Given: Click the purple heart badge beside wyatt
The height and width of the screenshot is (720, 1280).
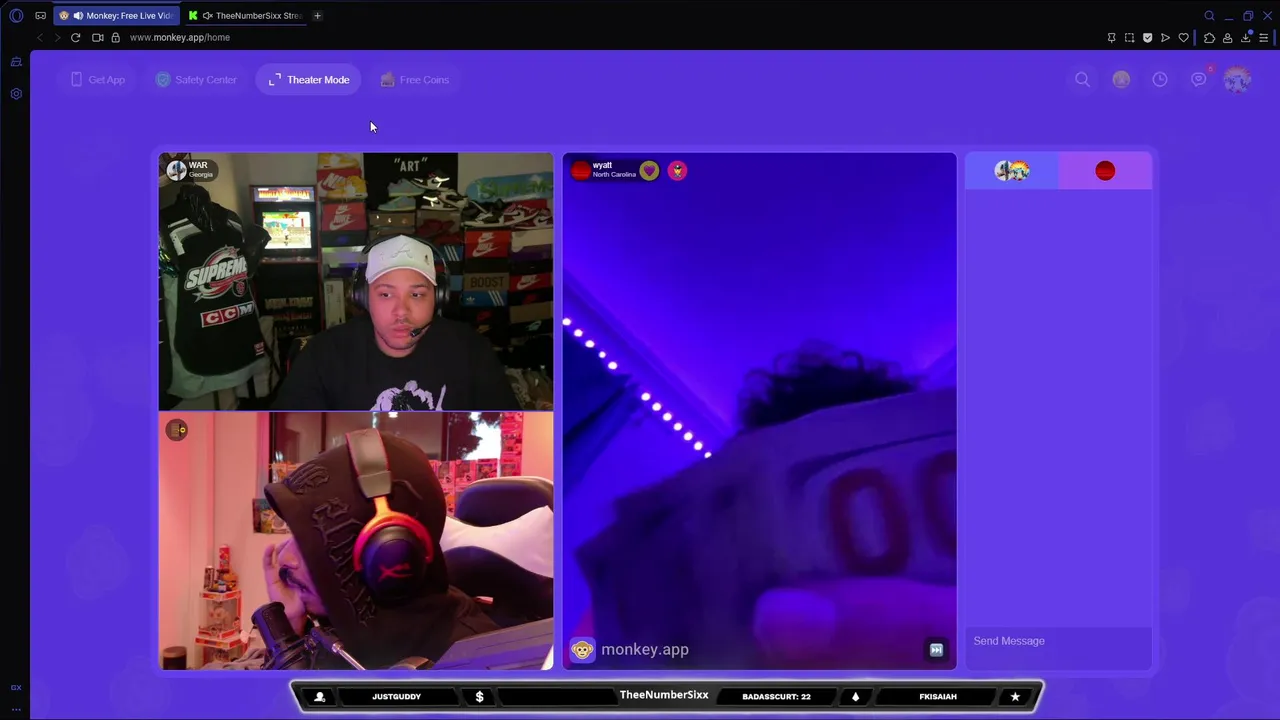Looking at the screenshot, I should click(x=649, y=171).
